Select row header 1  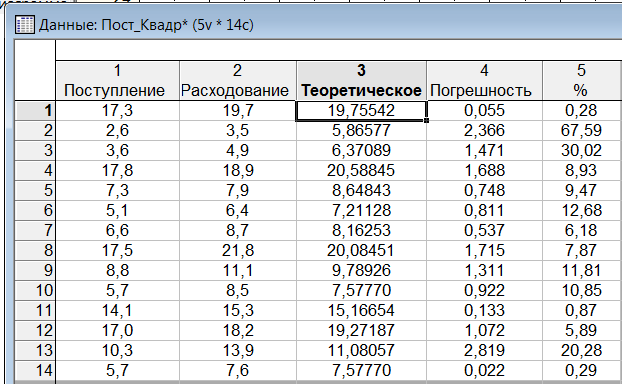pos(35,111)
